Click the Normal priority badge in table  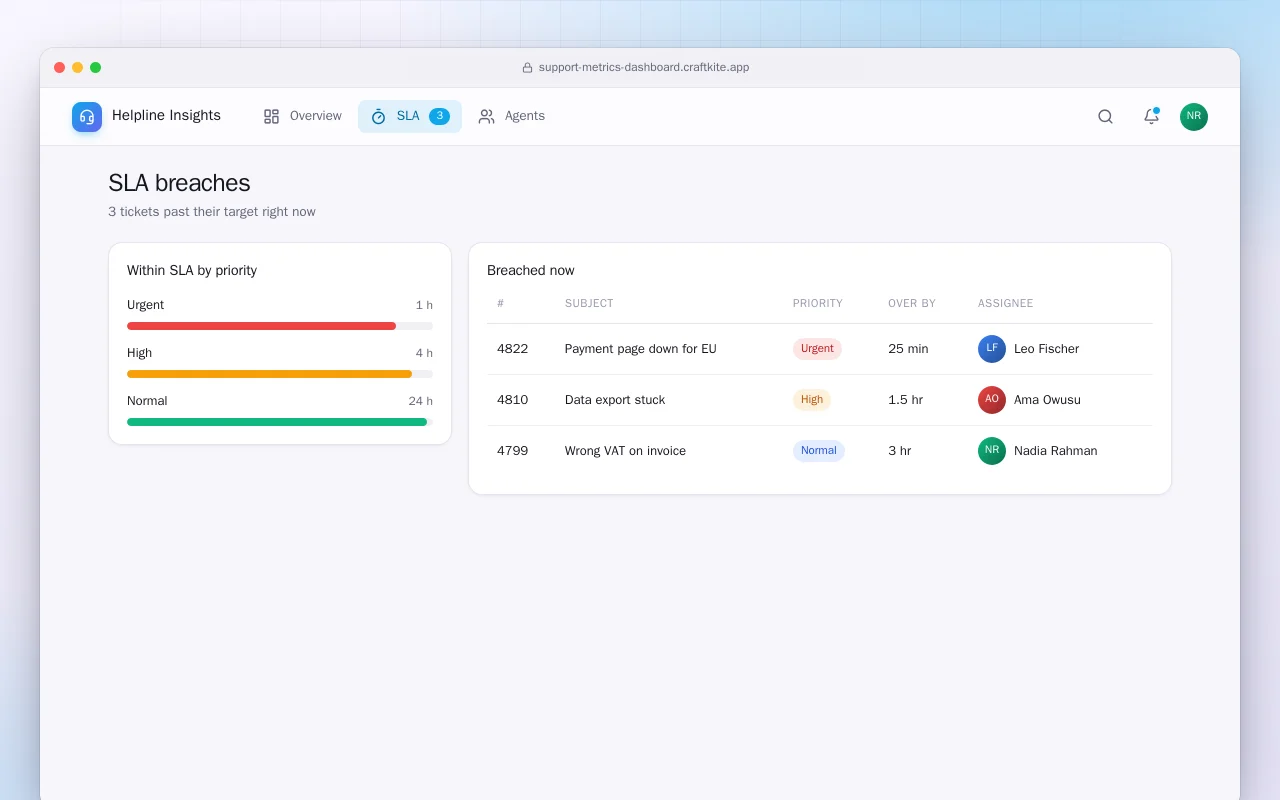click(x=819, y=451)
